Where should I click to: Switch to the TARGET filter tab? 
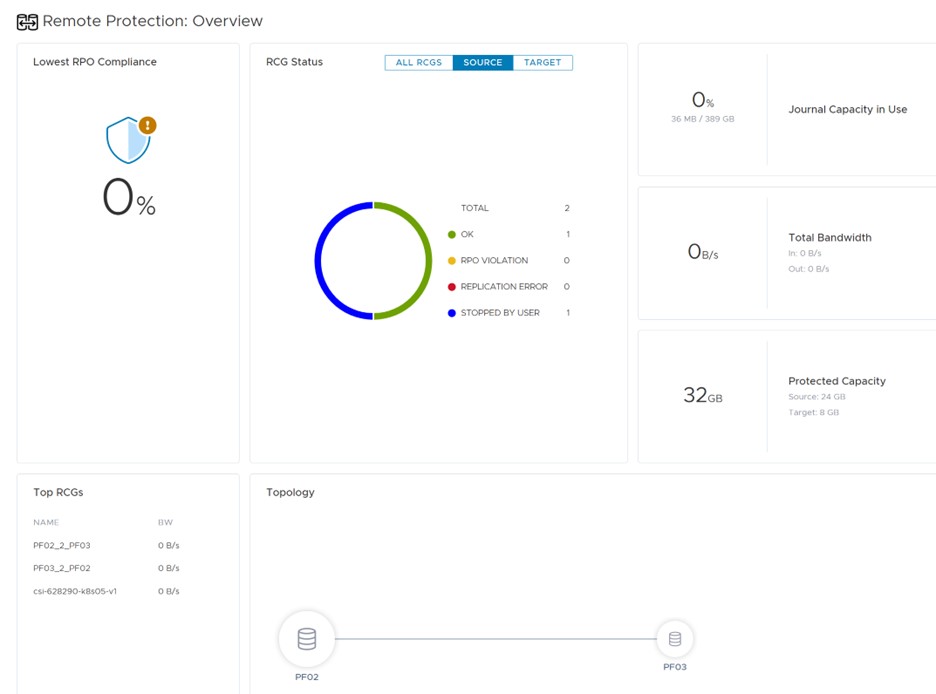[x=543, y=63]
